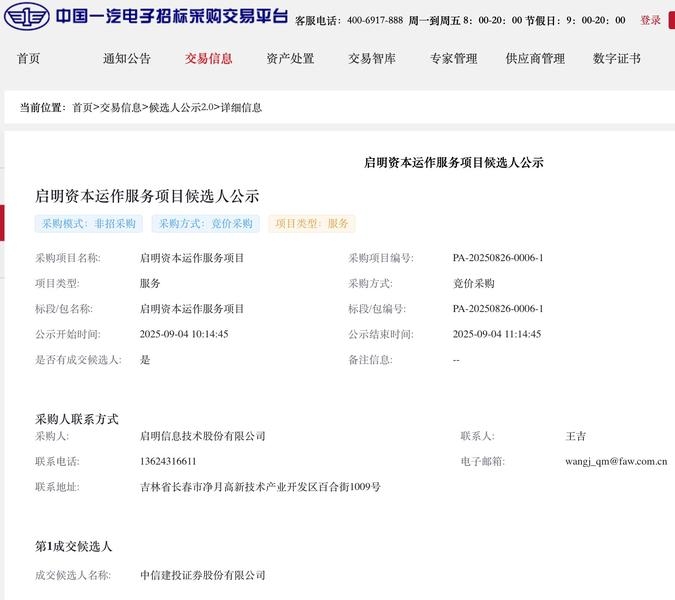
Task: Click the 联系地址 label
Action: click(57, 487)
